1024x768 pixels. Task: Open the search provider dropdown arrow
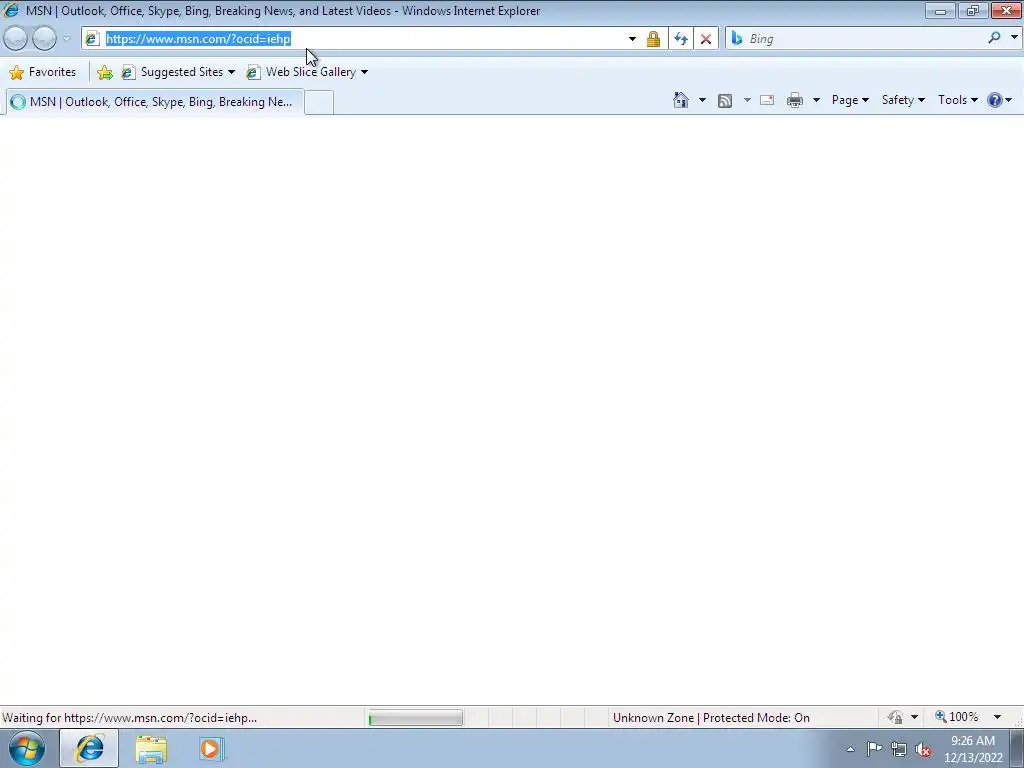pos(1014,38)
